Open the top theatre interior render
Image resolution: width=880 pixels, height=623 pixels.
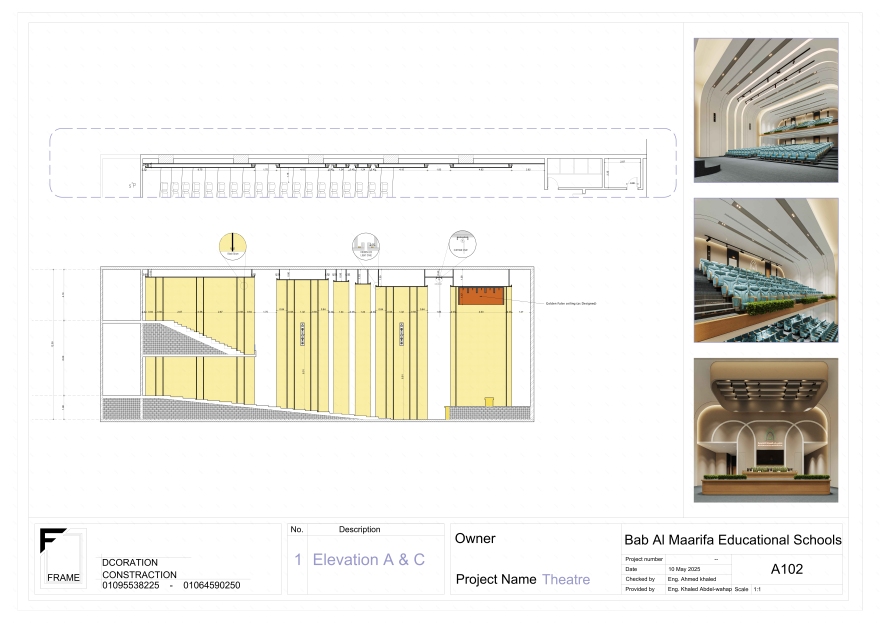(766, 110)
